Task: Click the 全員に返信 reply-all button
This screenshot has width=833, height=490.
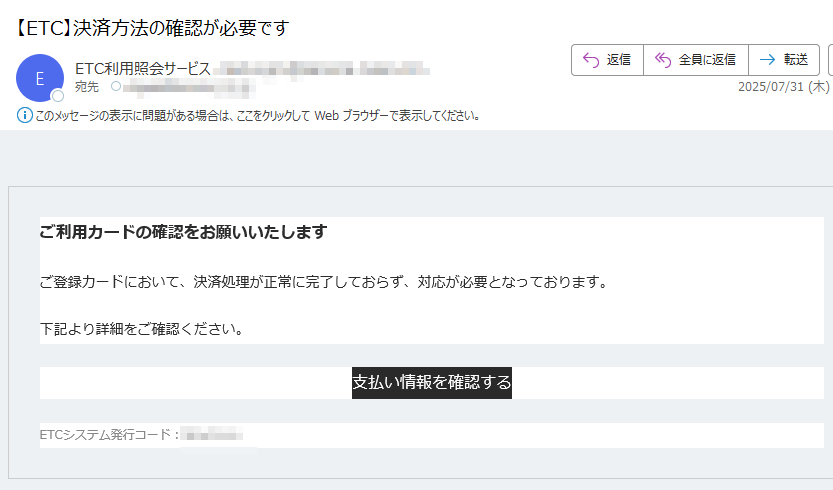Action: click(x=696, y=60)
